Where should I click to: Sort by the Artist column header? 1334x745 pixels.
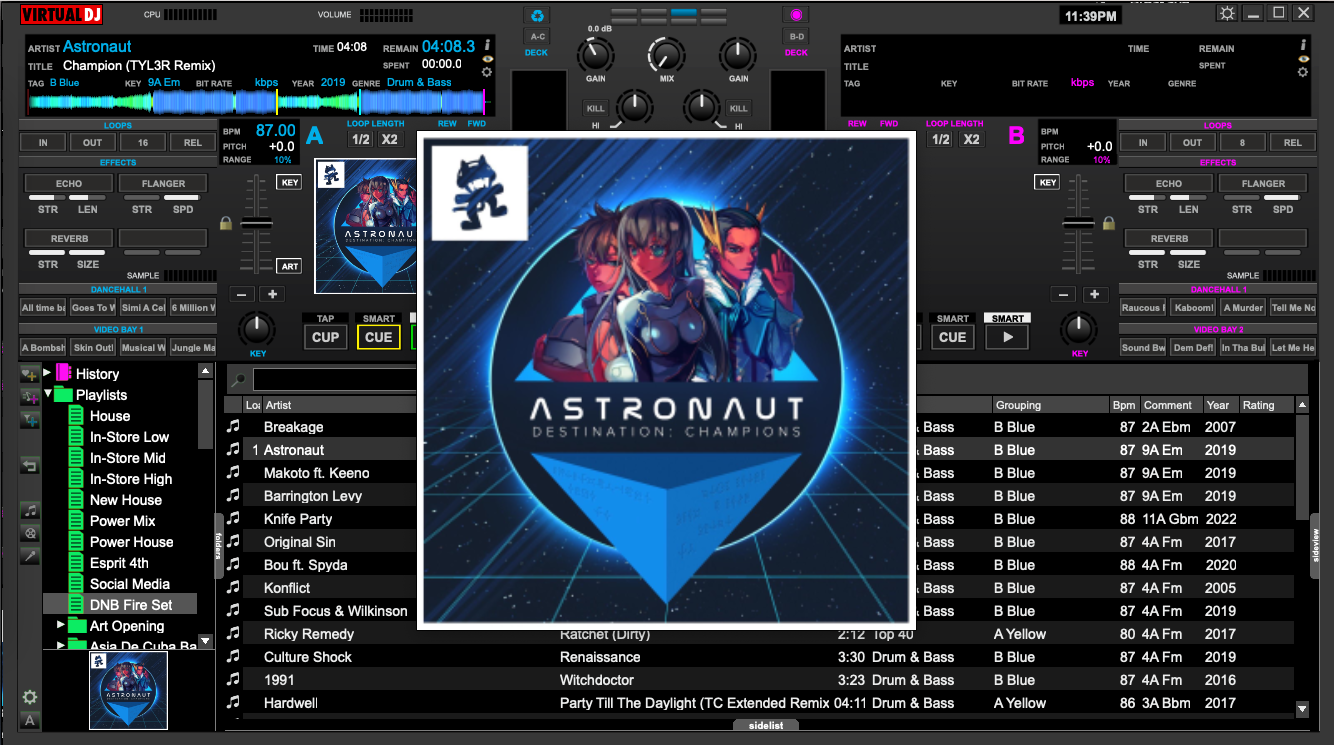click(338, 405)
